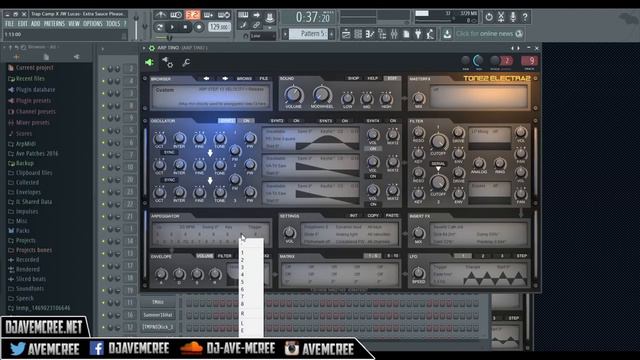Click the undo history circular arrow icon
The image size is (640, 360).
pyautogui.click(x=489, y=17)
